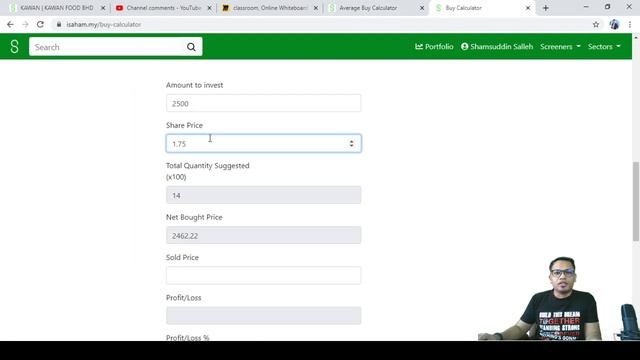Click the Share Price field
The height and width of the screenshot is (360, 640).
coord(263,144)
